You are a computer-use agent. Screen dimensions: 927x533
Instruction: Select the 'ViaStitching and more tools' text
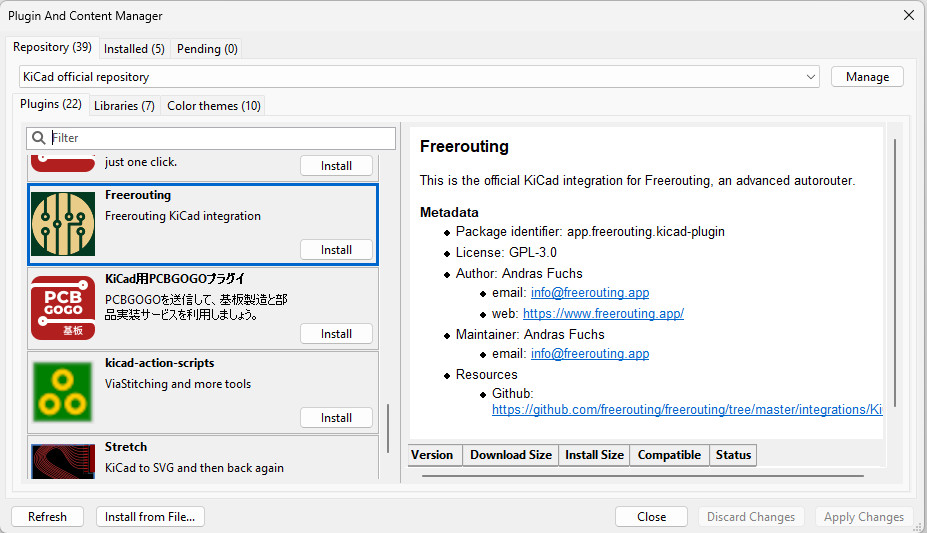pos(178,384)
